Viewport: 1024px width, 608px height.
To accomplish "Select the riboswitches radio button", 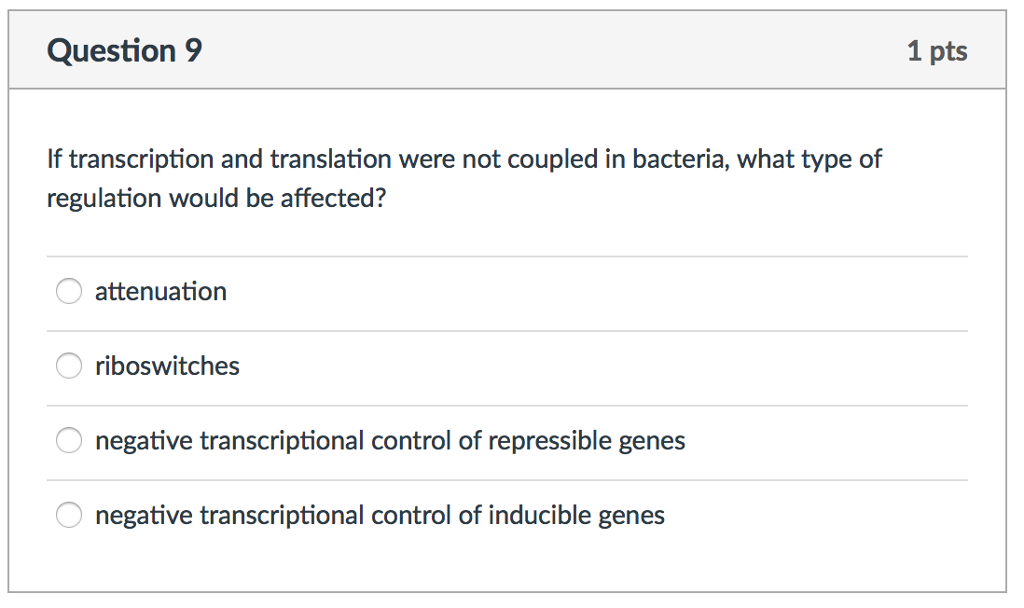I will 68,365.
